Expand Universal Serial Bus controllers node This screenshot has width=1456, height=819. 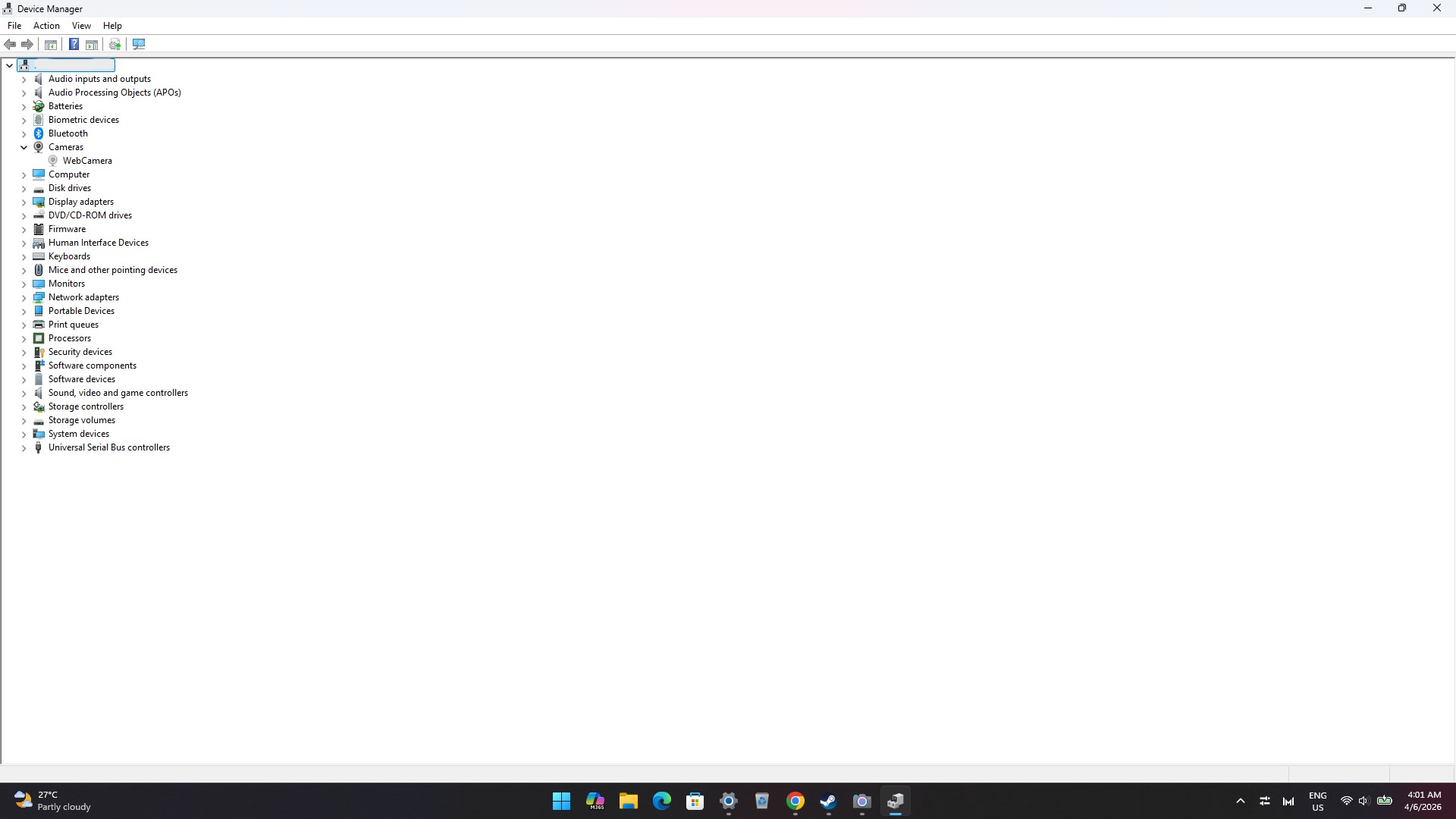24,447
